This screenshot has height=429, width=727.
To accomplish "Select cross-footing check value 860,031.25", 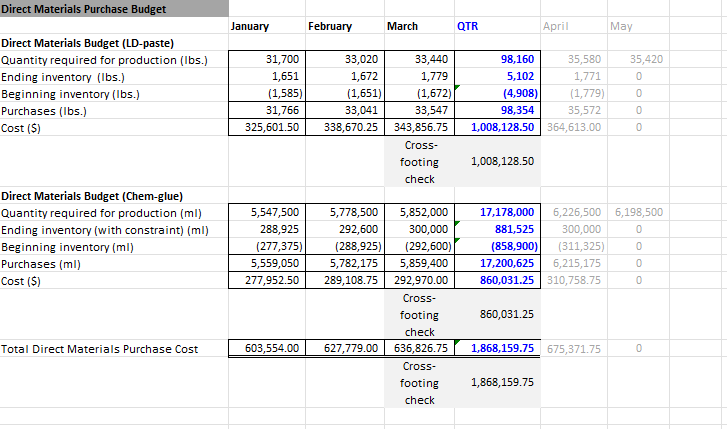I will [x=497, y=314].
